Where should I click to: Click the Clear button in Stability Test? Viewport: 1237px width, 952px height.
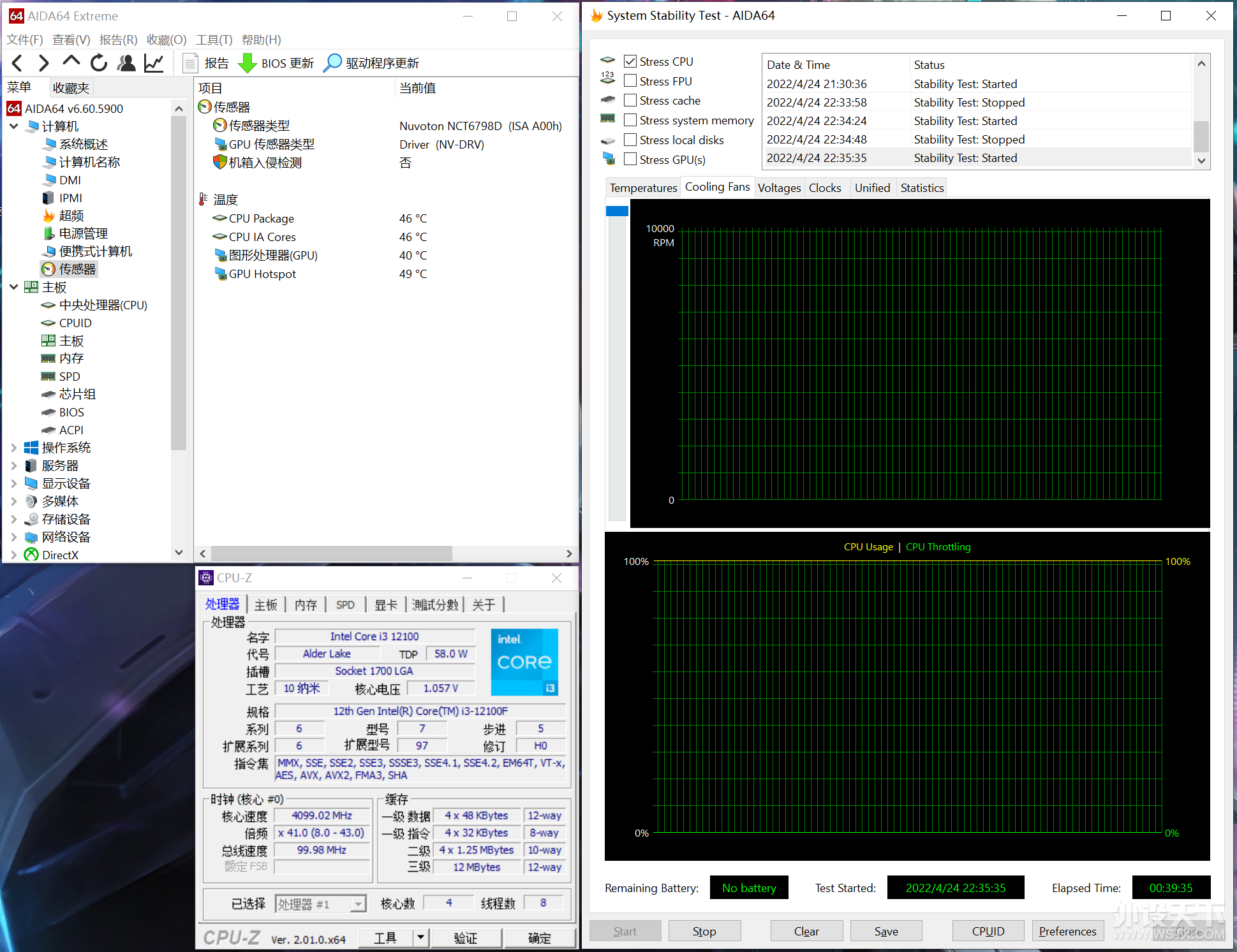[x=806, y=931]
